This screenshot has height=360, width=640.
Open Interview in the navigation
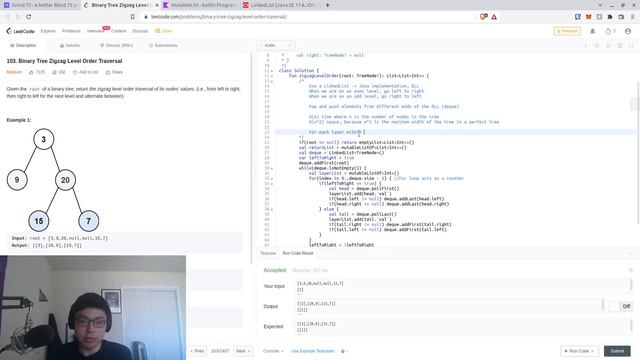[96, 31]
